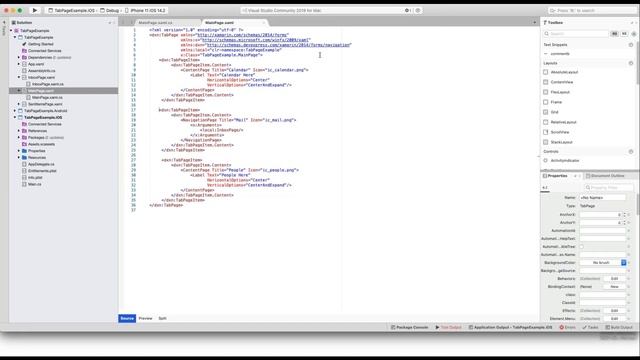This screenshot has height=360, width=640.
Task: Select Grid in Toolbox
Action: pyautogui.click(x=554, y=112)
